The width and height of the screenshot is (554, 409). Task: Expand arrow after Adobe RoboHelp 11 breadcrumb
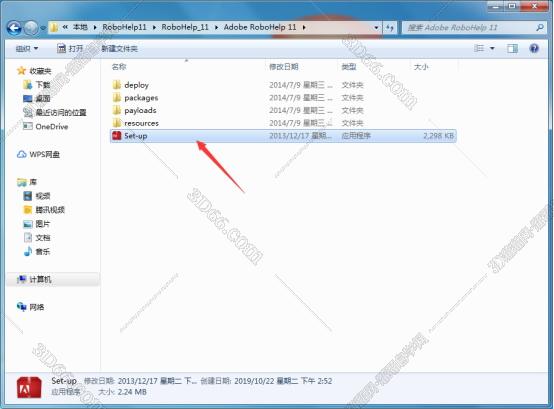coord(304,27)
